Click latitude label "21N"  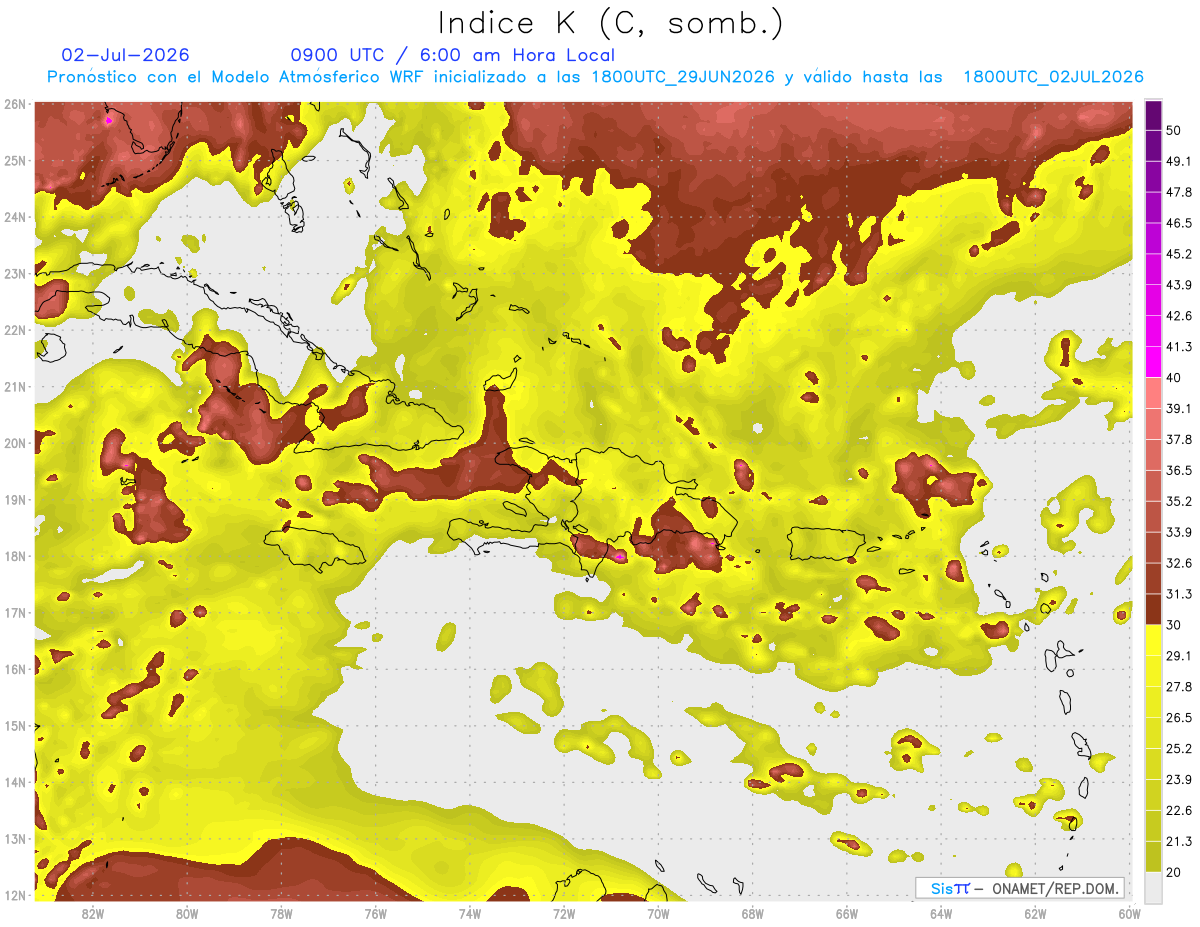coord(15,387)
